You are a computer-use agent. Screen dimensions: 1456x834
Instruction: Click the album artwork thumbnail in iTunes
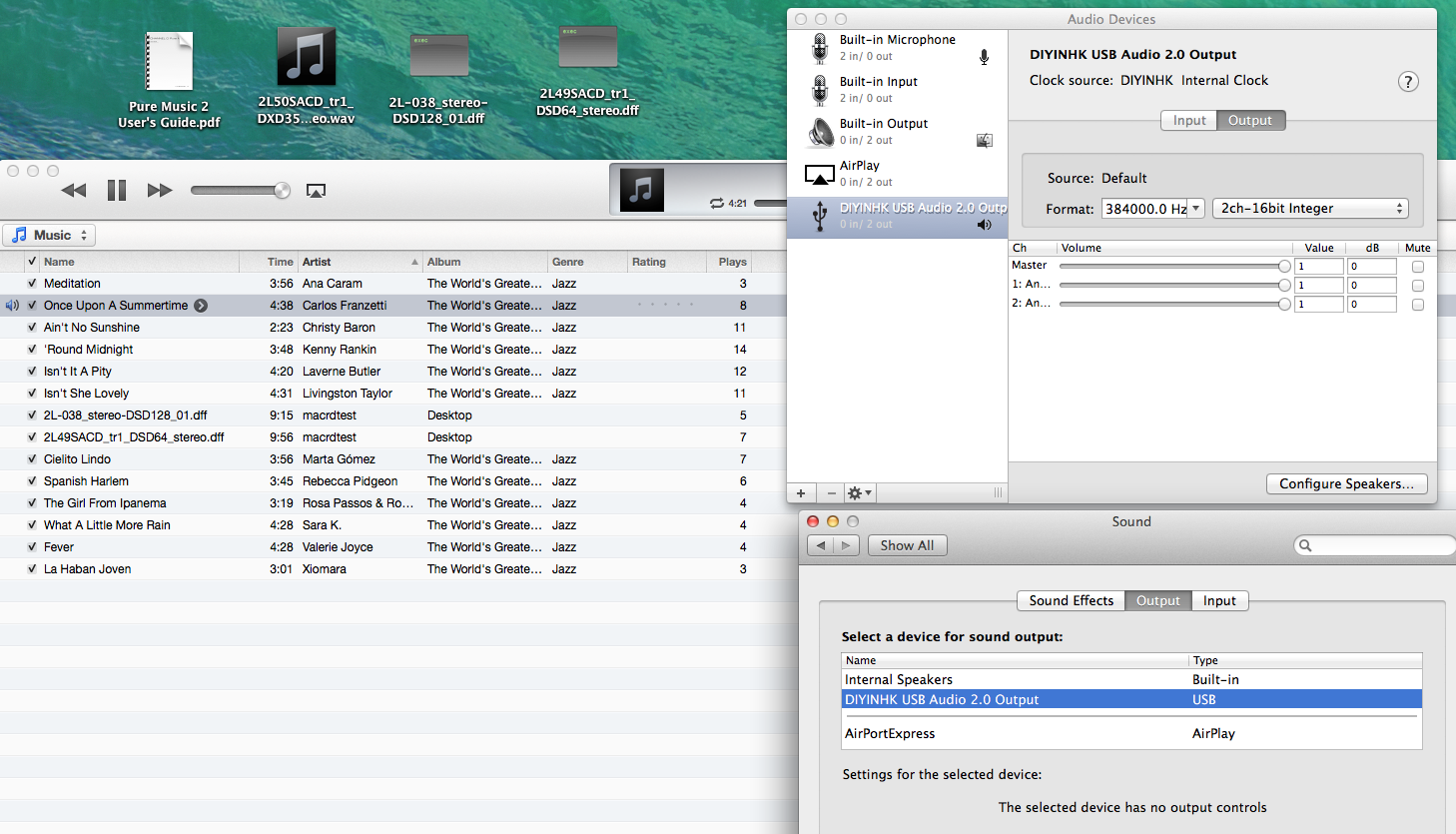click(642, 189)
